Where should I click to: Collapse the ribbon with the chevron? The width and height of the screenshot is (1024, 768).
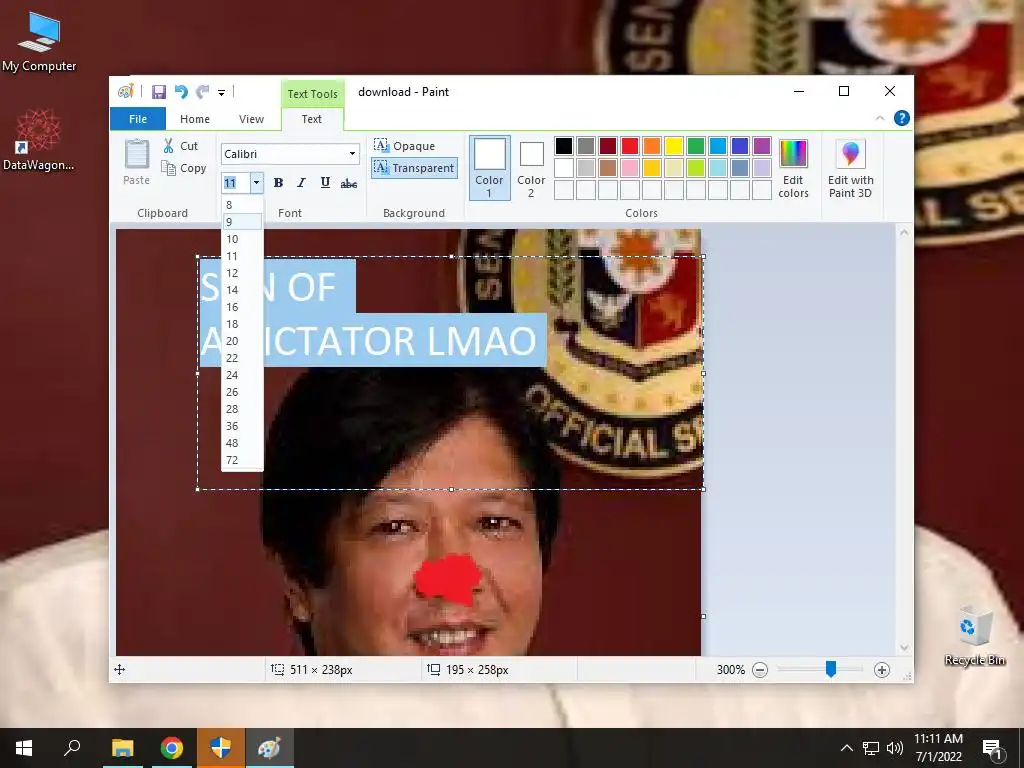(880, 118)
